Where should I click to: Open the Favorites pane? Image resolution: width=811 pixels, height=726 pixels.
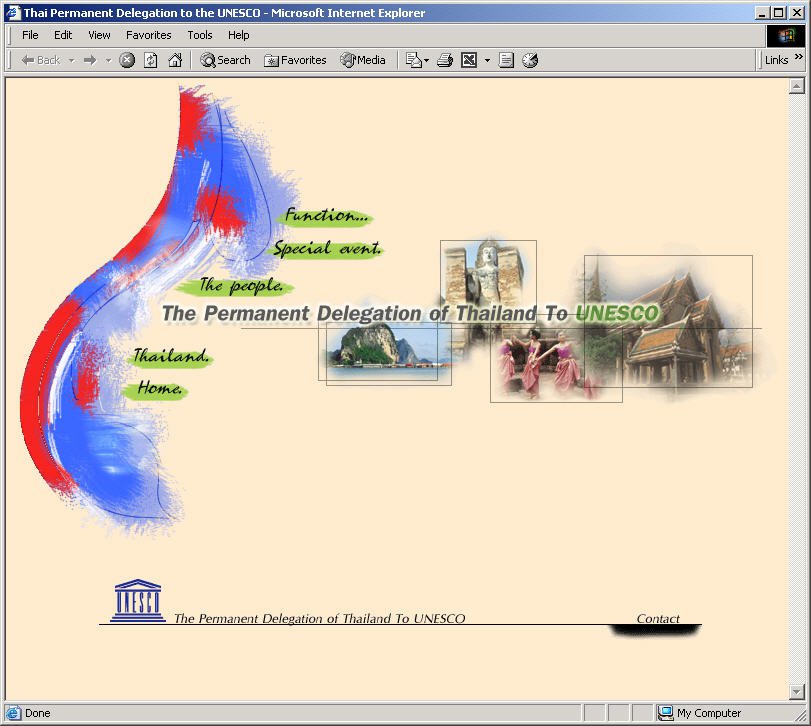pos(295,60)
